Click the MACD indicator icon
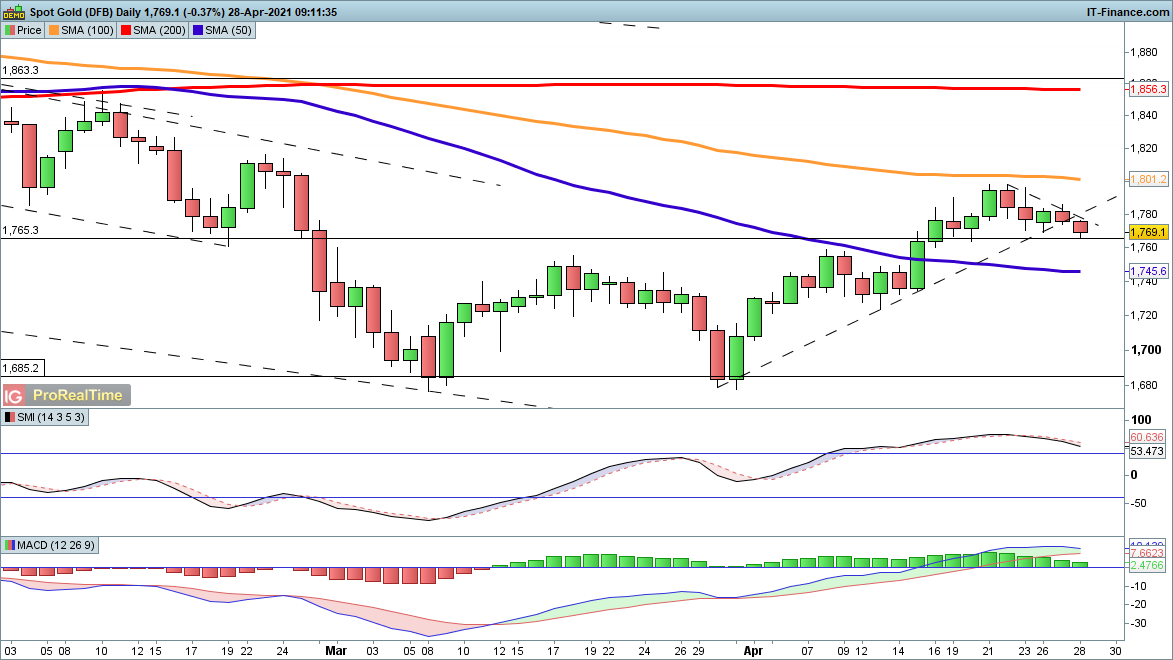The height and width of the screenshot is (660, 1173). pyautogui.click(x=10, y=545)
